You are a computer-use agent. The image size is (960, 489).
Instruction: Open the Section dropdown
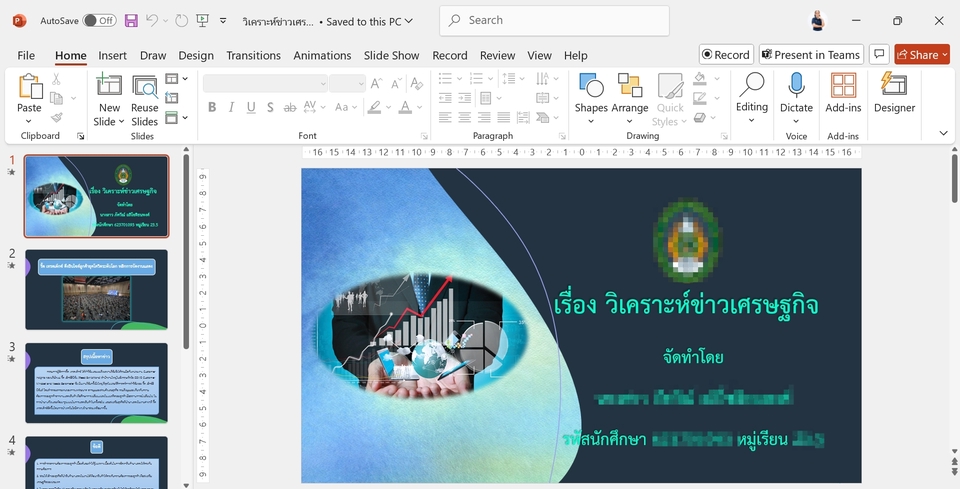coord(176,117)
